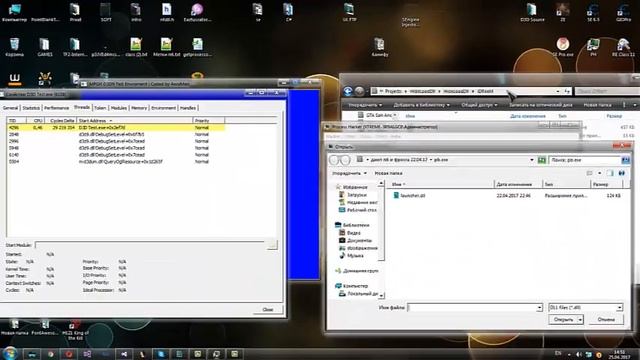The height and width of the screenshot is (360, 640).
Task: Open the D3D Source desktop folder
Action: point(532,12)
